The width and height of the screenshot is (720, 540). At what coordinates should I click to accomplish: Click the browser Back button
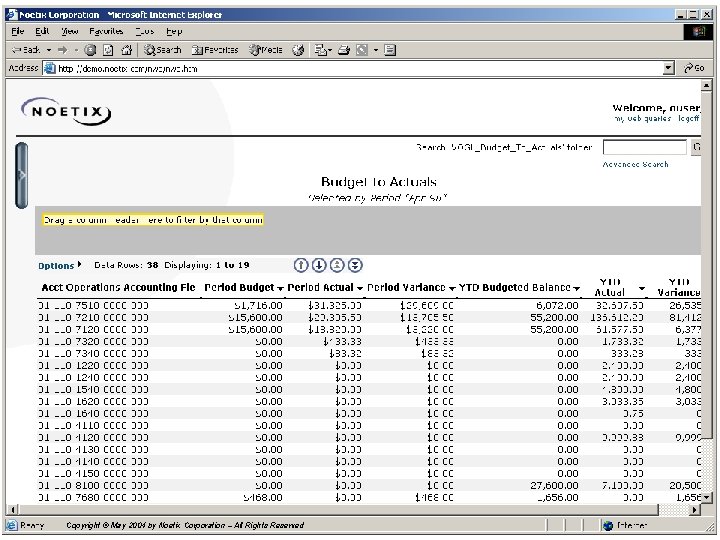click(25, 49)
